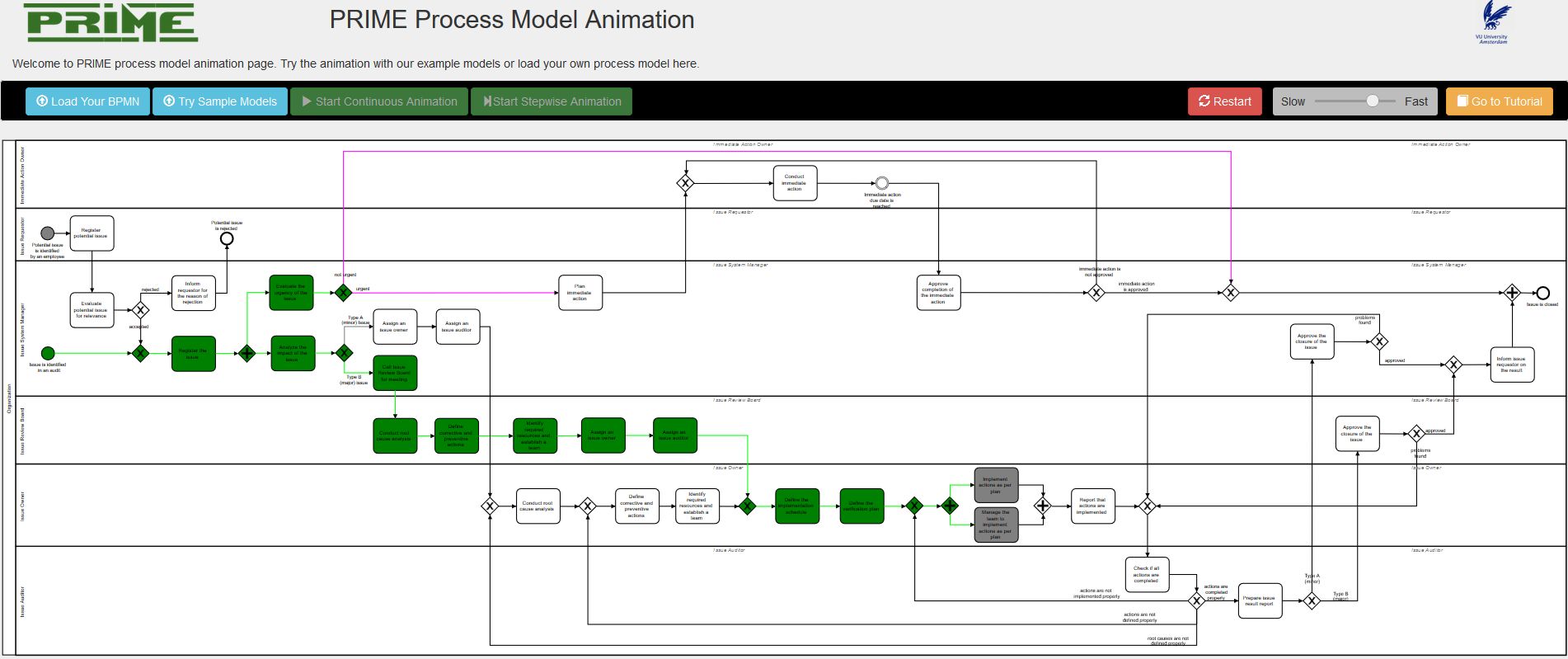
Task: Restart the animation
Action: click(x=1224, y=101)
